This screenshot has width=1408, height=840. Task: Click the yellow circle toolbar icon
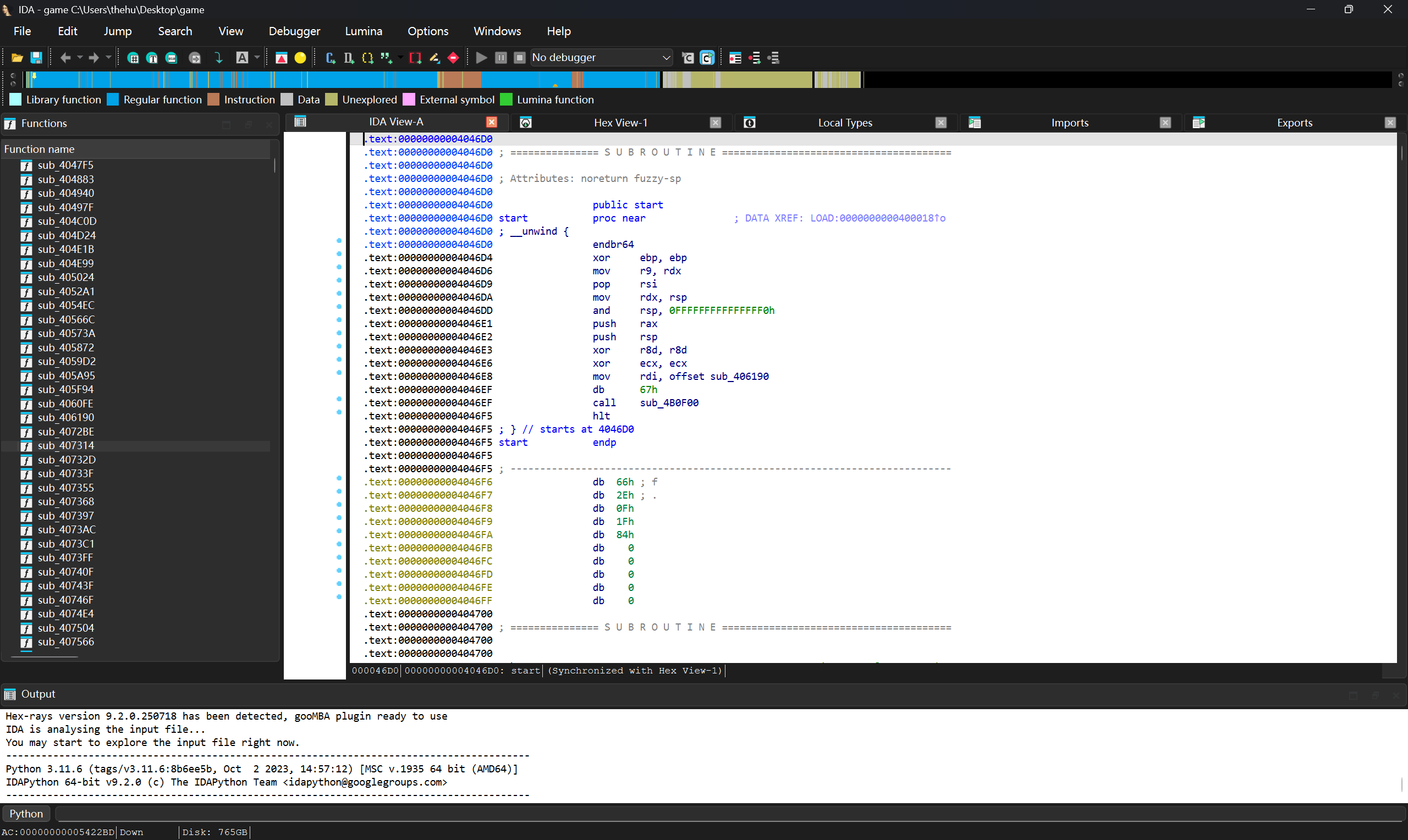pos(300,58)
